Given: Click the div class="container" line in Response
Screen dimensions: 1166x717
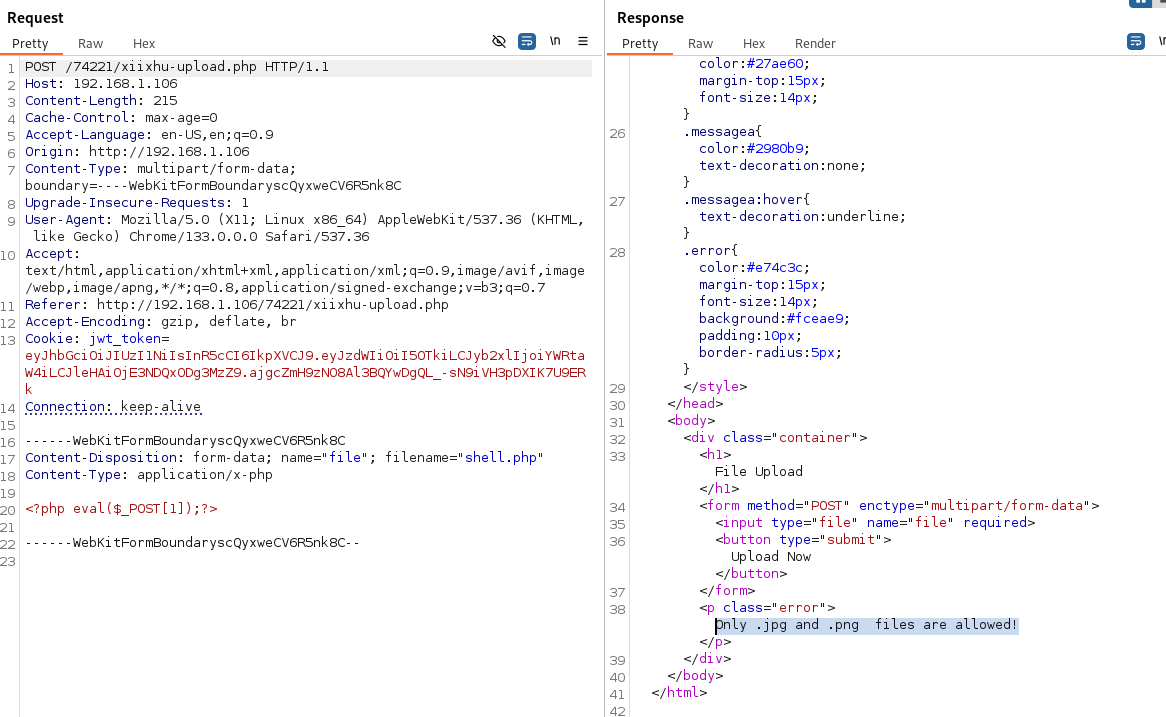Looking at the screenshot, I should [x=776, y=438].
